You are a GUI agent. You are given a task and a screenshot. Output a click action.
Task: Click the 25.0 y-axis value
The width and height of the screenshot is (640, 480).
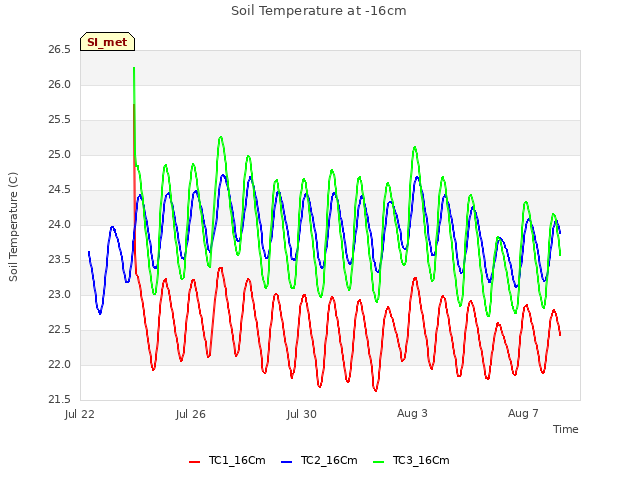coord(60,155)
